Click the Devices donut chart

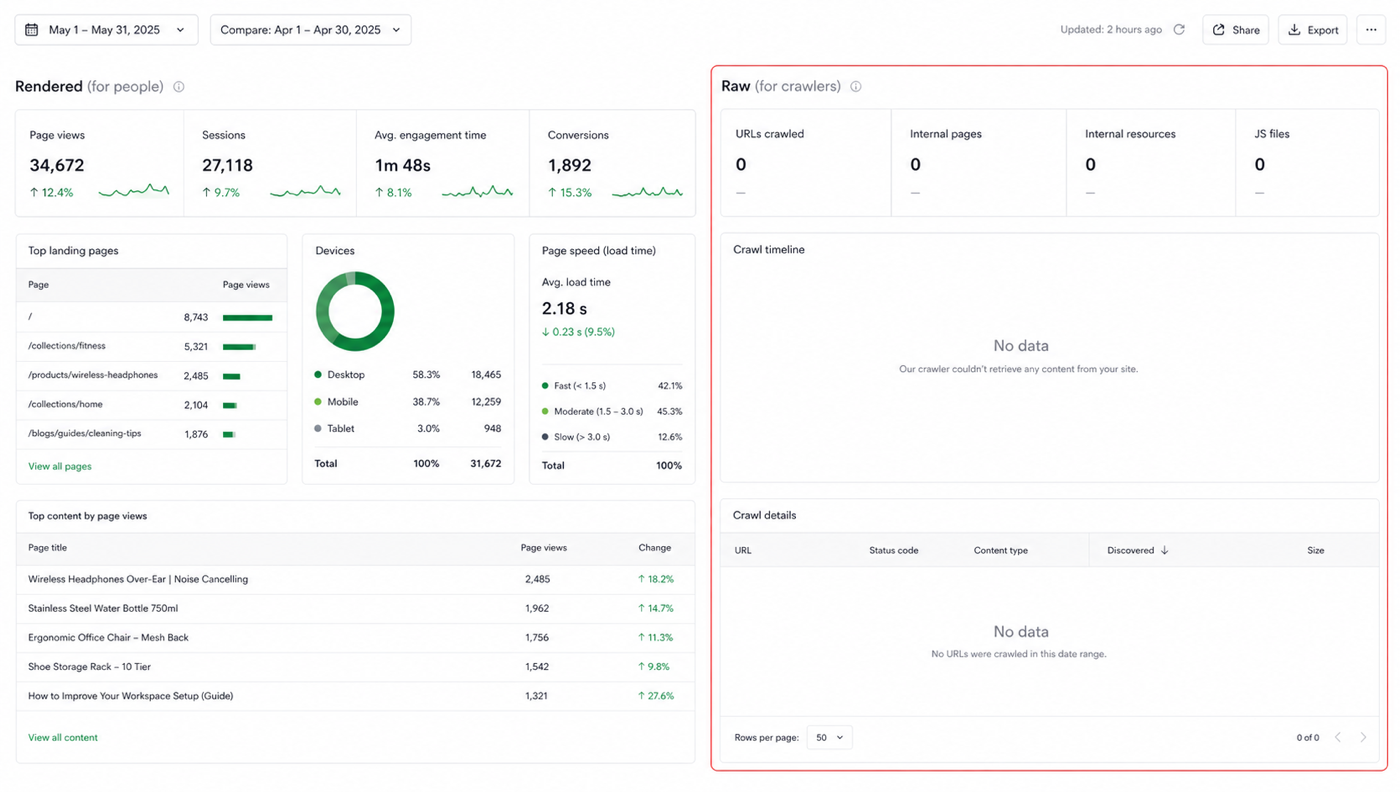355,311
